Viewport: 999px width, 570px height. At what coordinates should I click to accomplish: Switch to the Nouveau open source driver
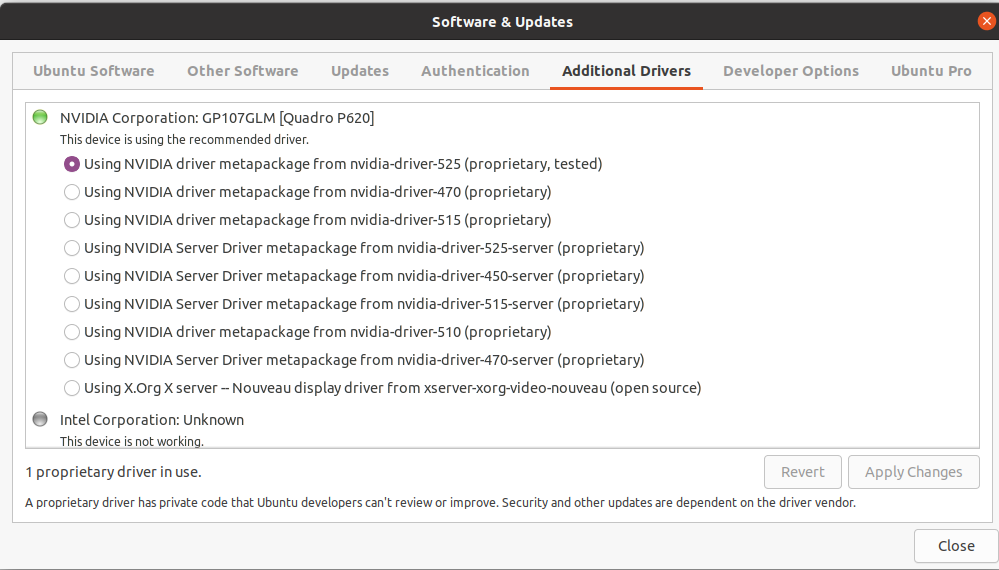tap(72, 388)
